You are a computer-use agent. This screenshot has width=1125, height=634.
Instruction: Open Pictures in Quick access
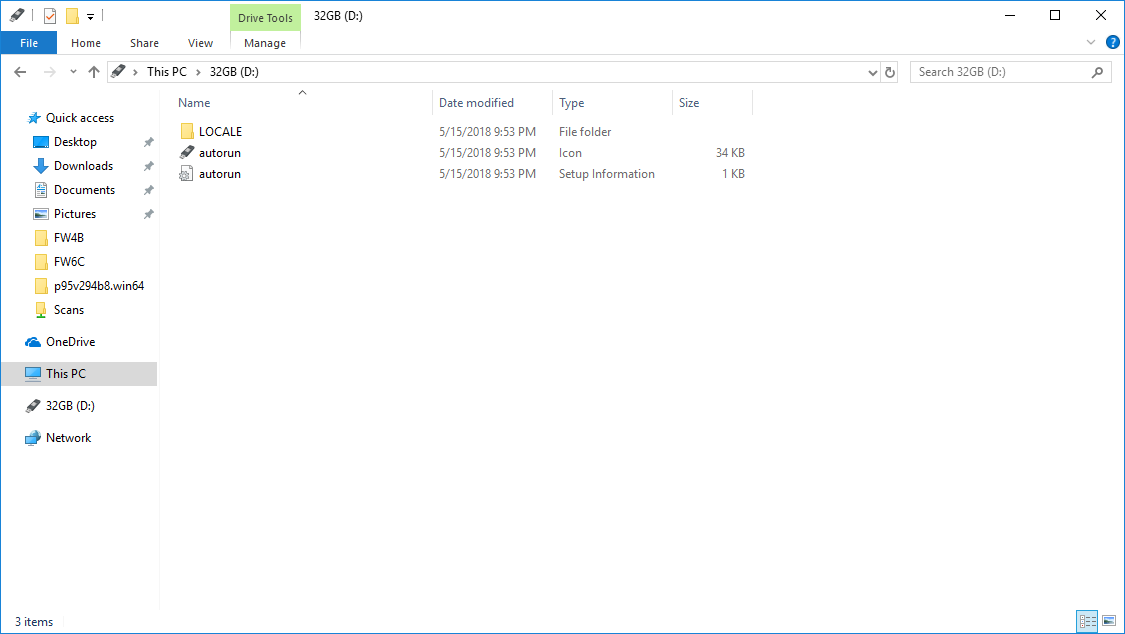point(75,214)
